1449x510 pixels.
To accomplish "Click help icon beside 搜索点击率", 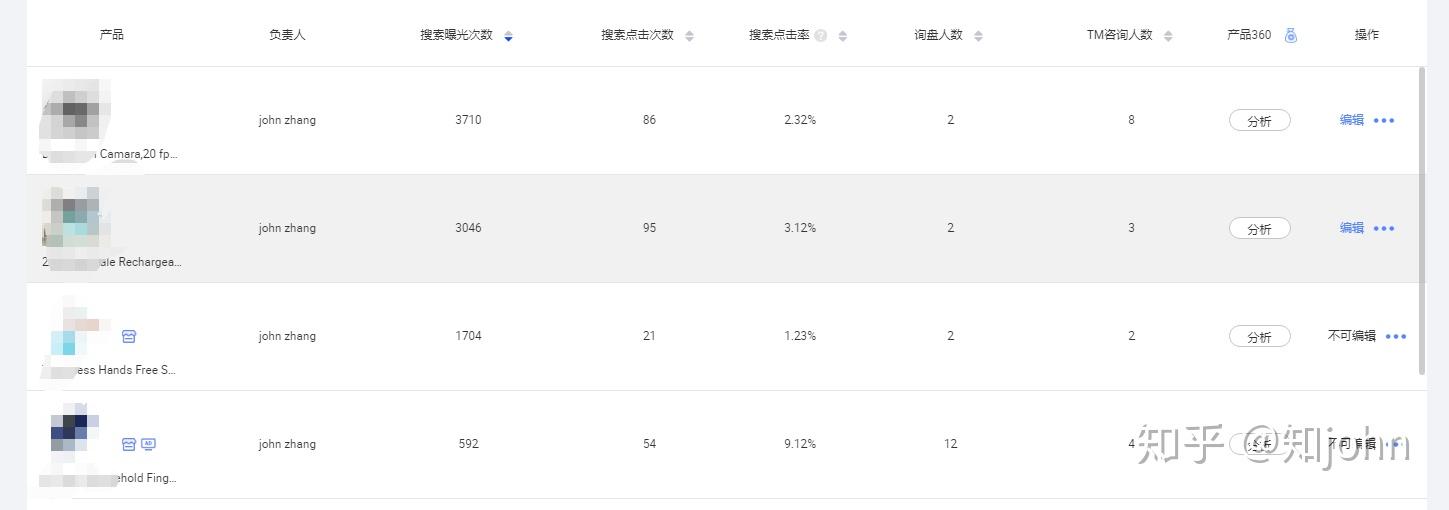I will click(x=820, y=35).
